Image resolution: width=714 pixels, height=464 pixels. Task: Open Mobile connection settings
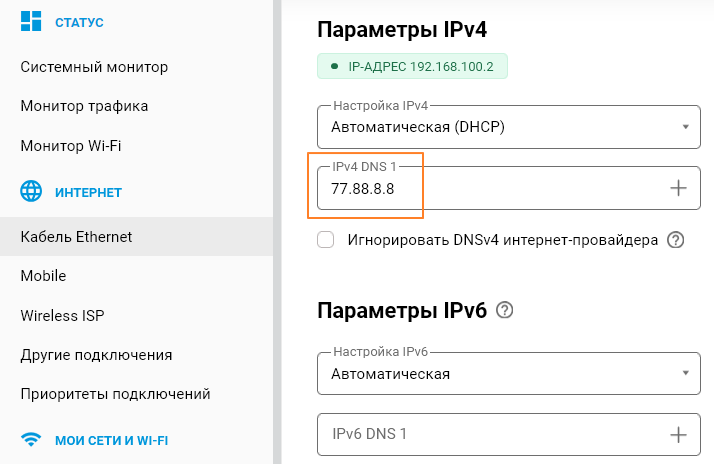pos(43,276)
